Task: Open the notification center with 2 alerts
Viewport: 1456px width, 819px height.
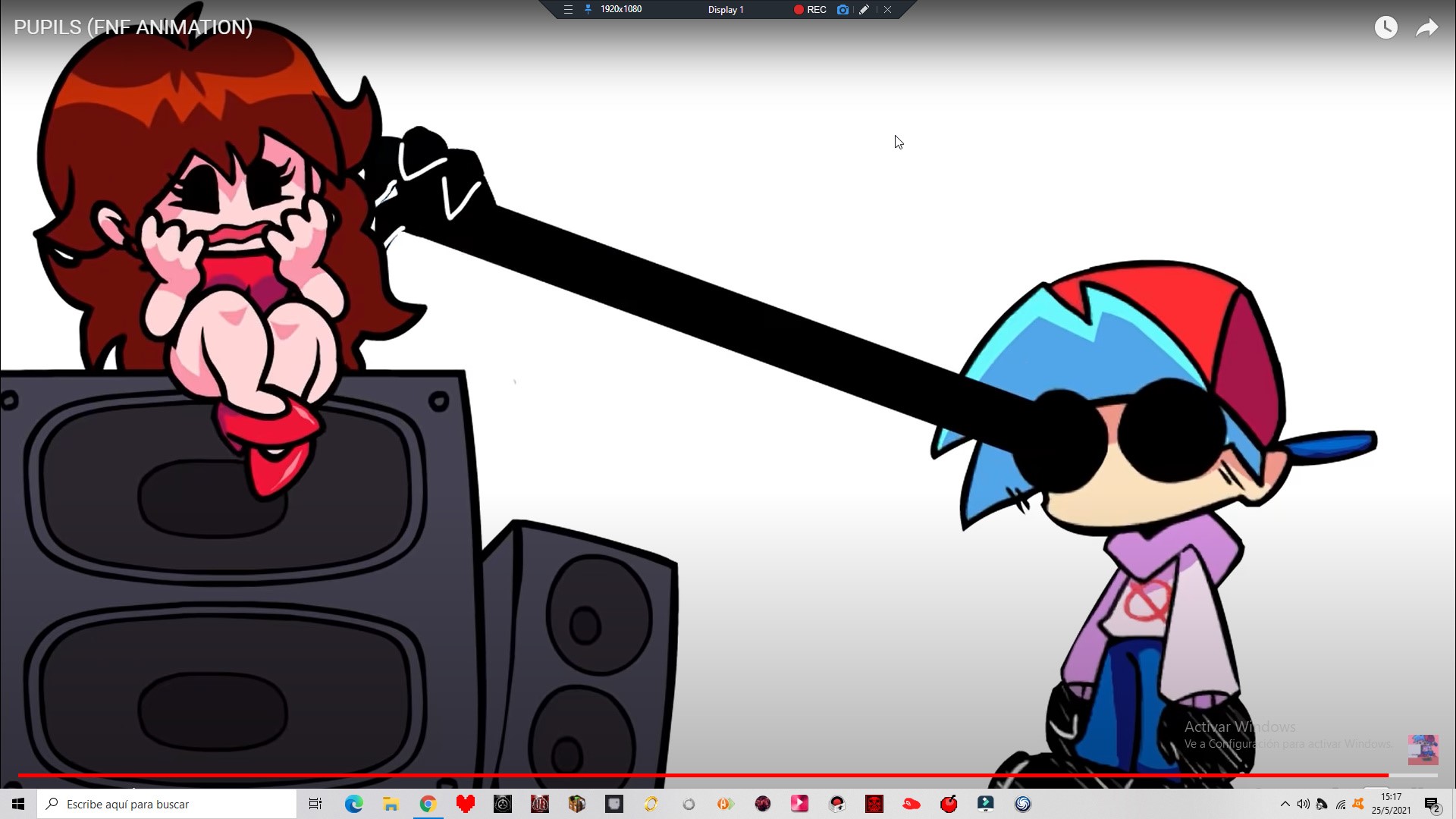Action: coord(1432,805)
